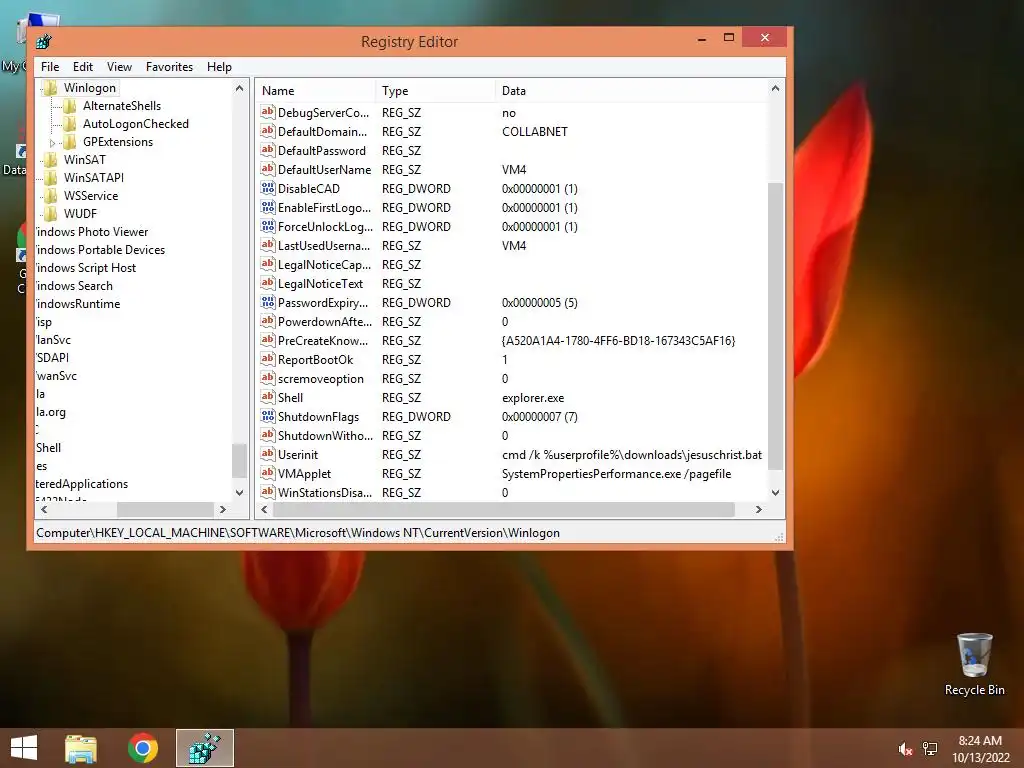This screenshot has height=768, width=1024.
Task: Click the DisableCAD DWORD value icon
Action: (268, 188)
